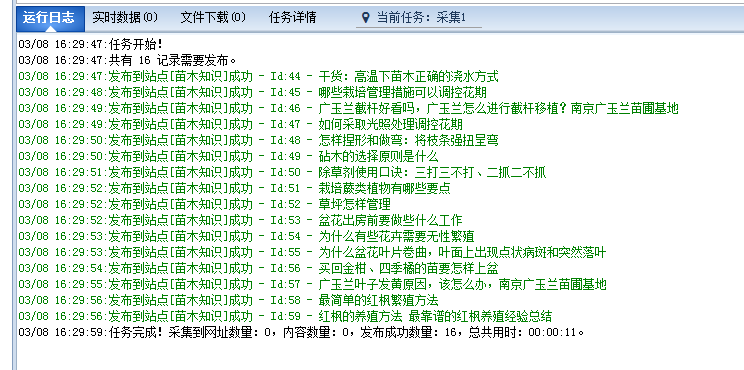The height and width of the screenshot is (370, 744).
Task: Click the 当前任务：采集1 label
Action: coord(421,18)
